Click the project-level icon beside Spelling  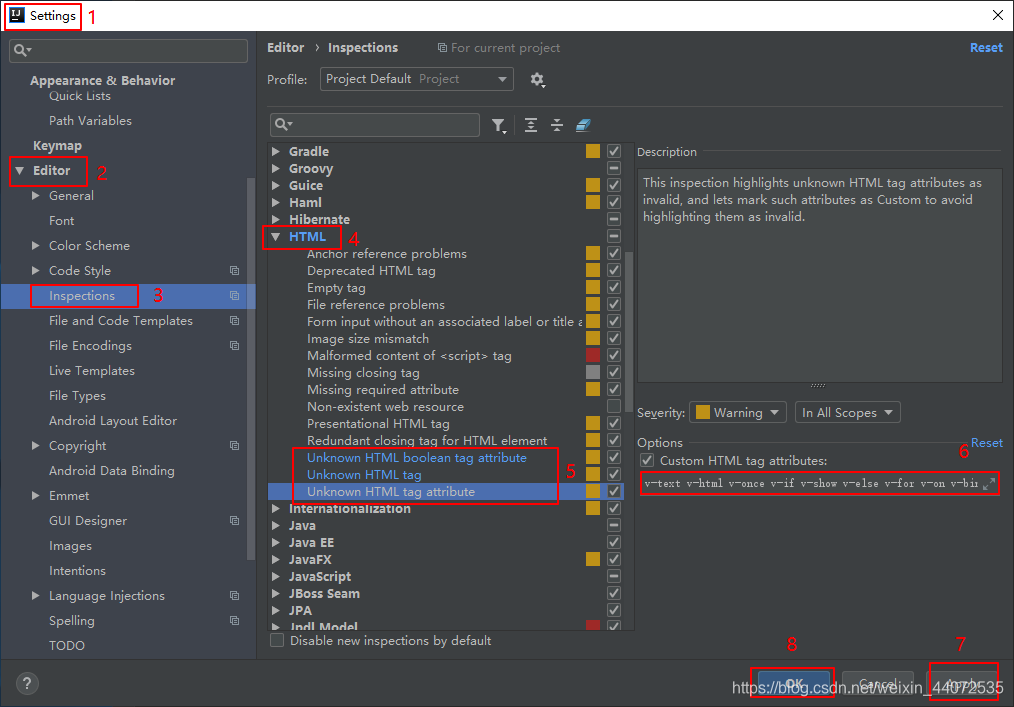pos(234,620)
